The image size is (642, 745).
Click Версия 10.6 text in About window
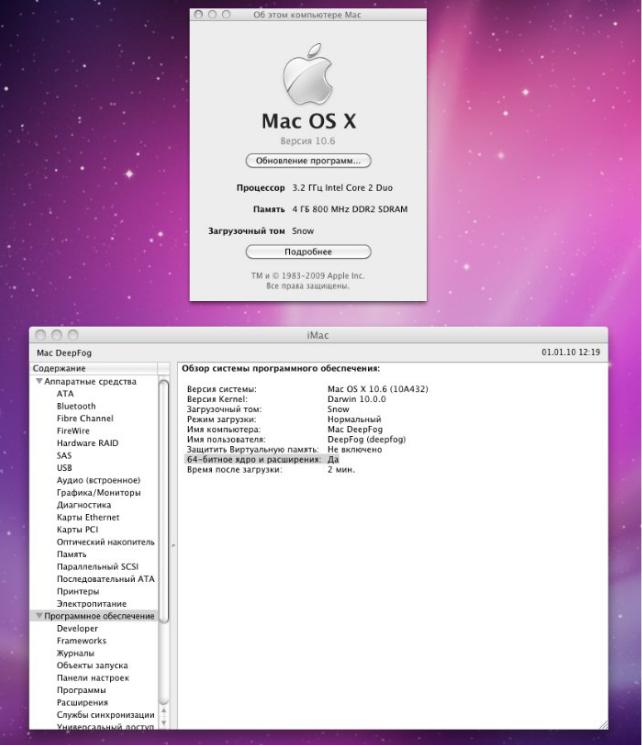point(307,141)
